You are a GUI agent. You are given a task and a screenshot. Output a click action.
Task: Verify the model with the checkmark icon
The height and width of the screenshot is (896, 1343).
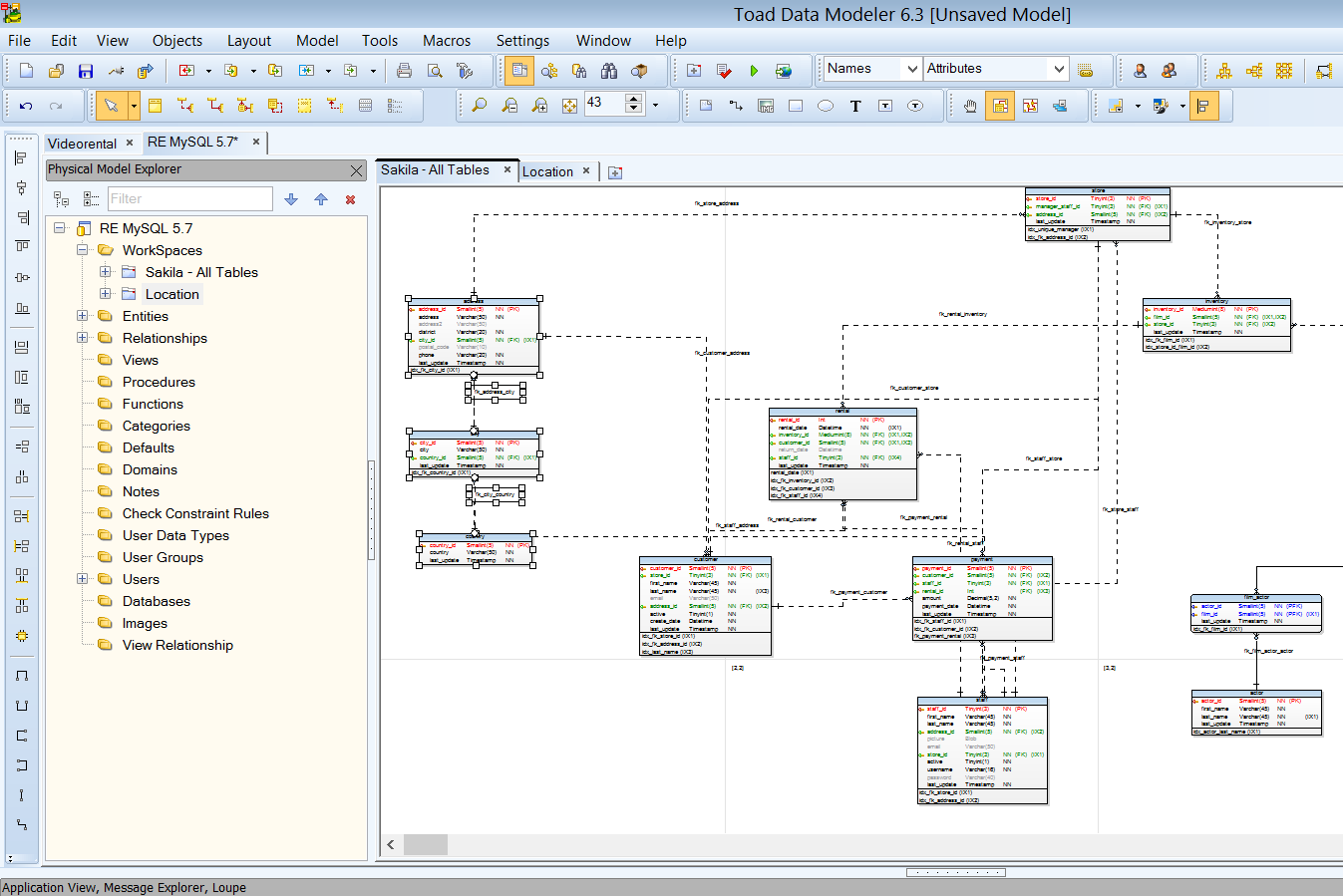(724, 71)
